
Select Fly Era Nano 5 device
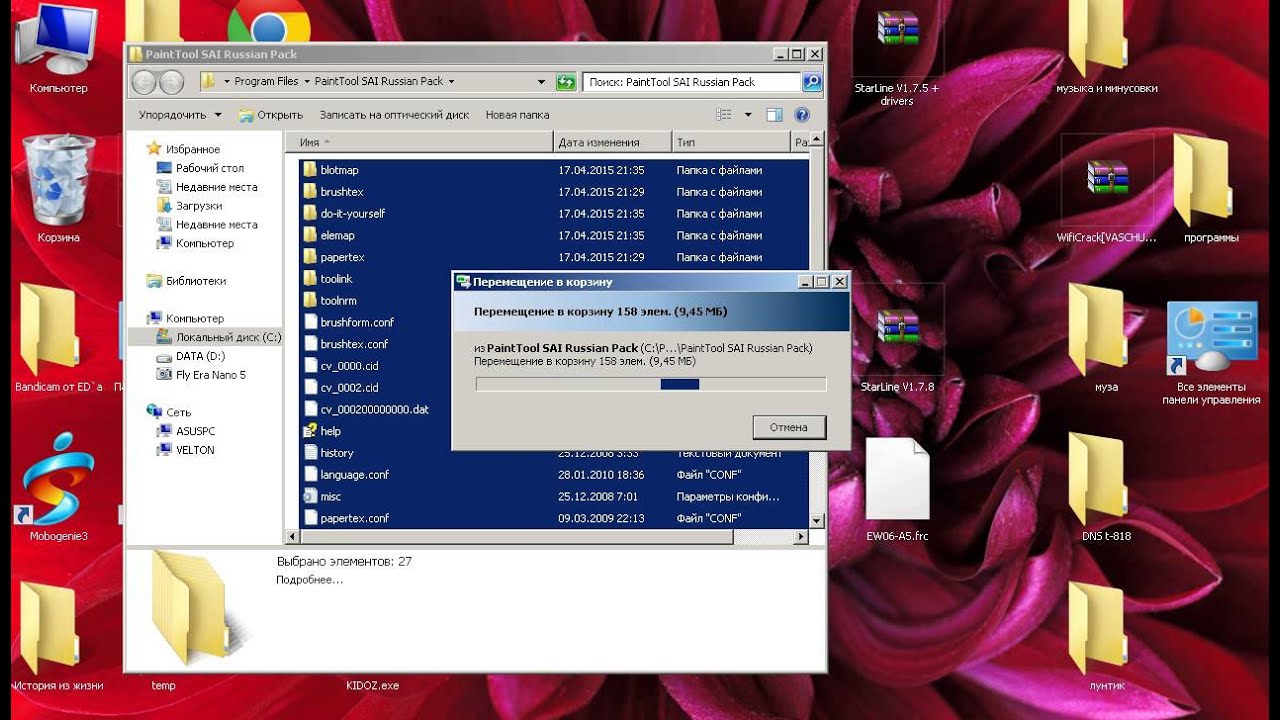click(202, 375)
